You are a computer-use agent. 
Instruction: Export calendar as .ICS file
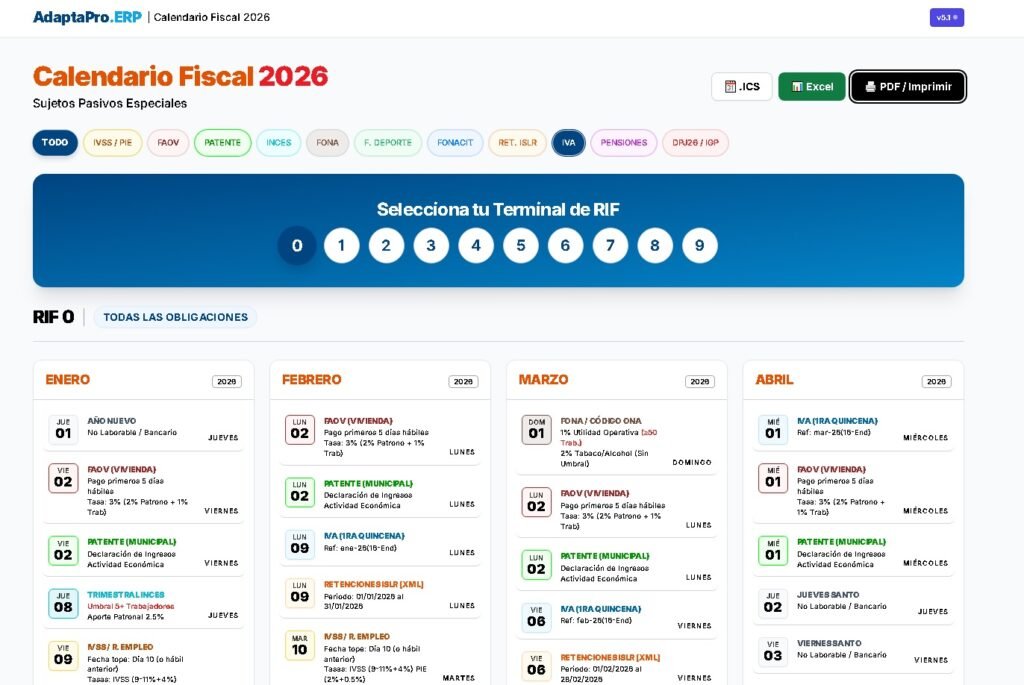(742, 87)
